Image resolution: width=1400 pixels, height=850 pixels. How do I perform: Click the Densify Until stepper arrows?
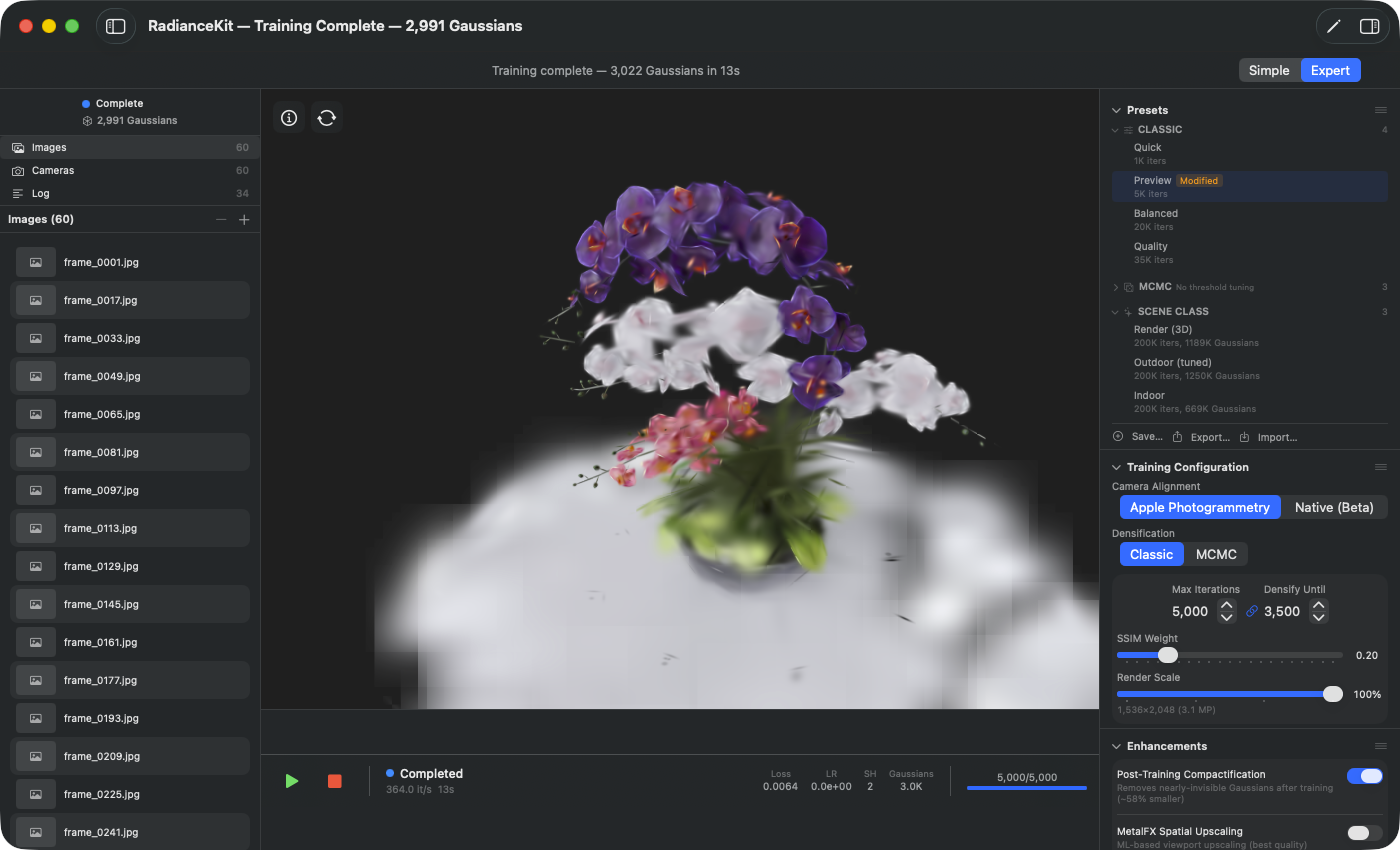[1319, 611]
